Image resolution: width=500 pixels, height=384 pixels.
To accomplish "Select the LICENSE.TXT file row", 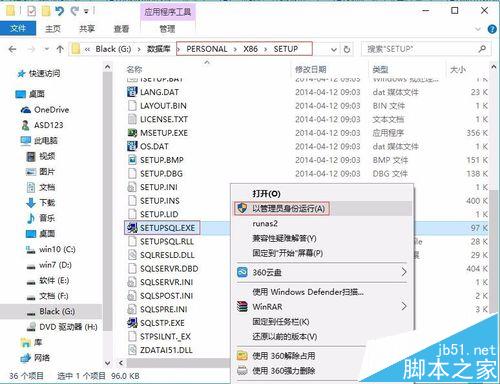I will click(x=307, y=119).
